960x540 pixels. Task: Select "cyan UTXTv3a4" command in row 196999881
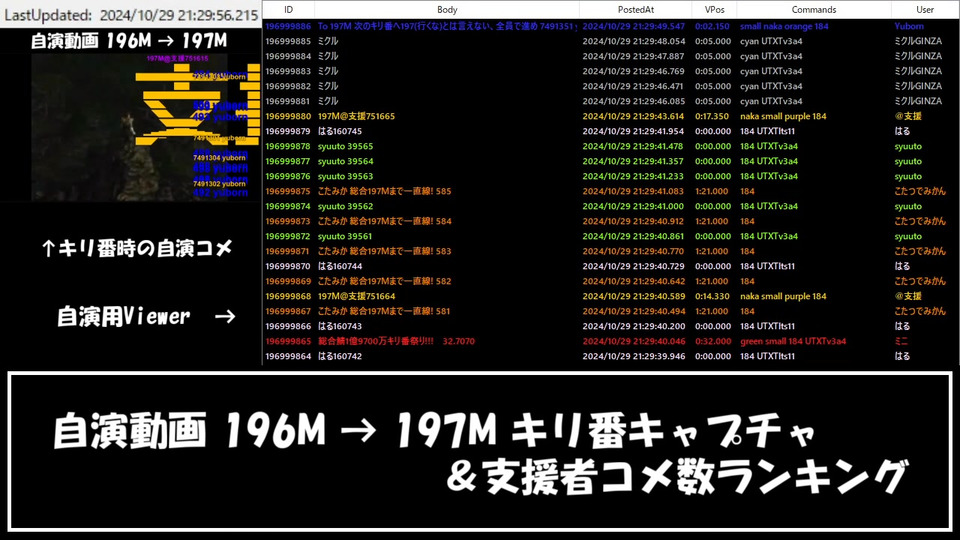click(x=771, y=101)
